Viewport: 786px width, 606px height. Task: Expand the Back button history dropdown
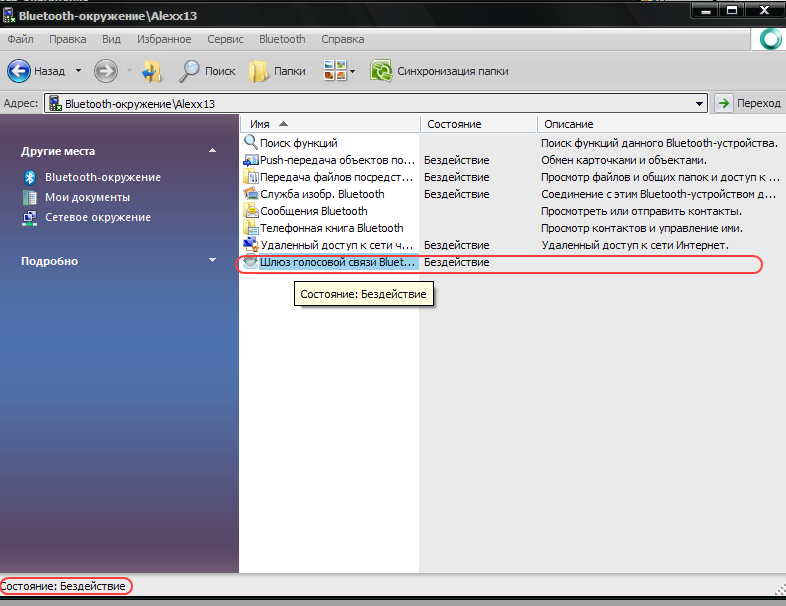click(78, 71)
